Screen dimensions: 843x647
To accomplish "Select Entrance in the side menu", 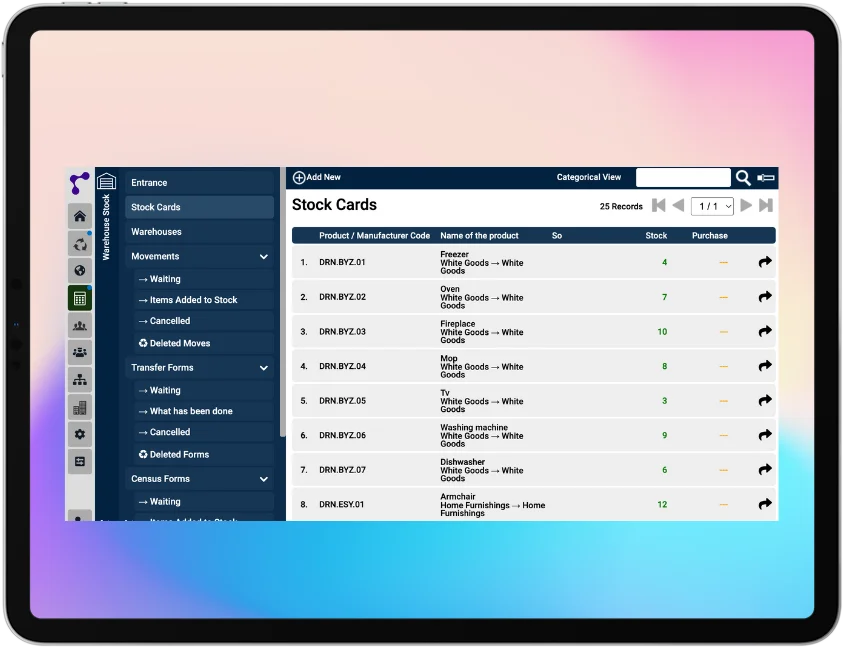I will pyautogui.click(x=149, y=183).
